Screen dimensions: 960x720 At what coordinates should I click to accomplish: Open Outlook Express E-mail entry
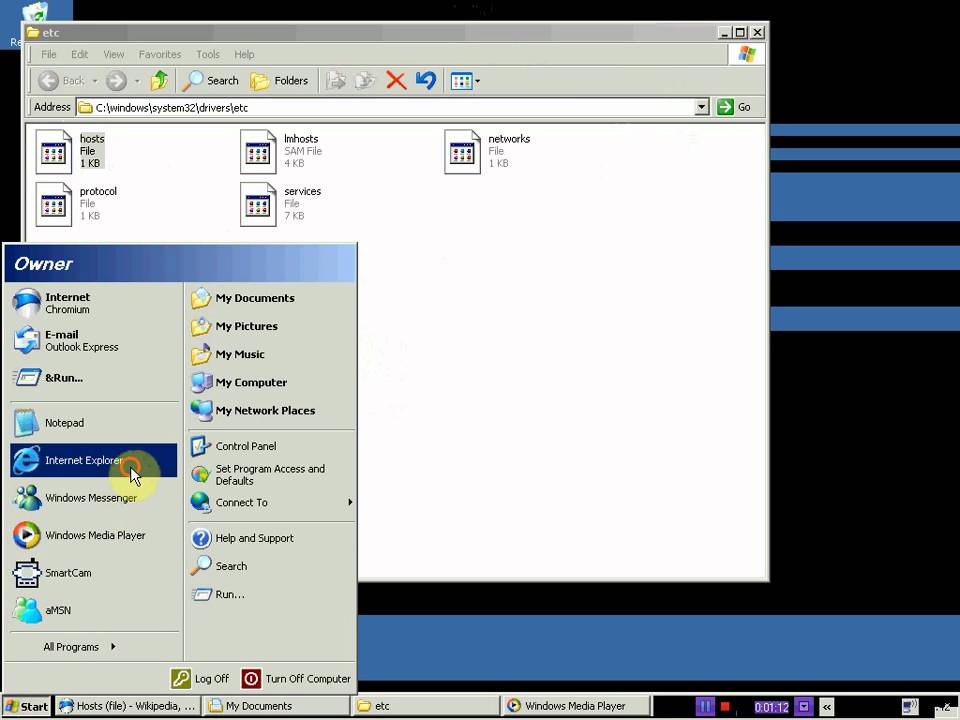(94, 340)
